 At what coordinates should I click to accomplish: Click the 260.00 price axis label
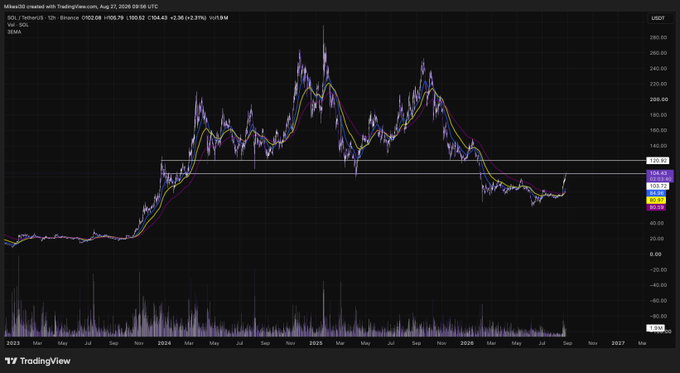[658, 53]
